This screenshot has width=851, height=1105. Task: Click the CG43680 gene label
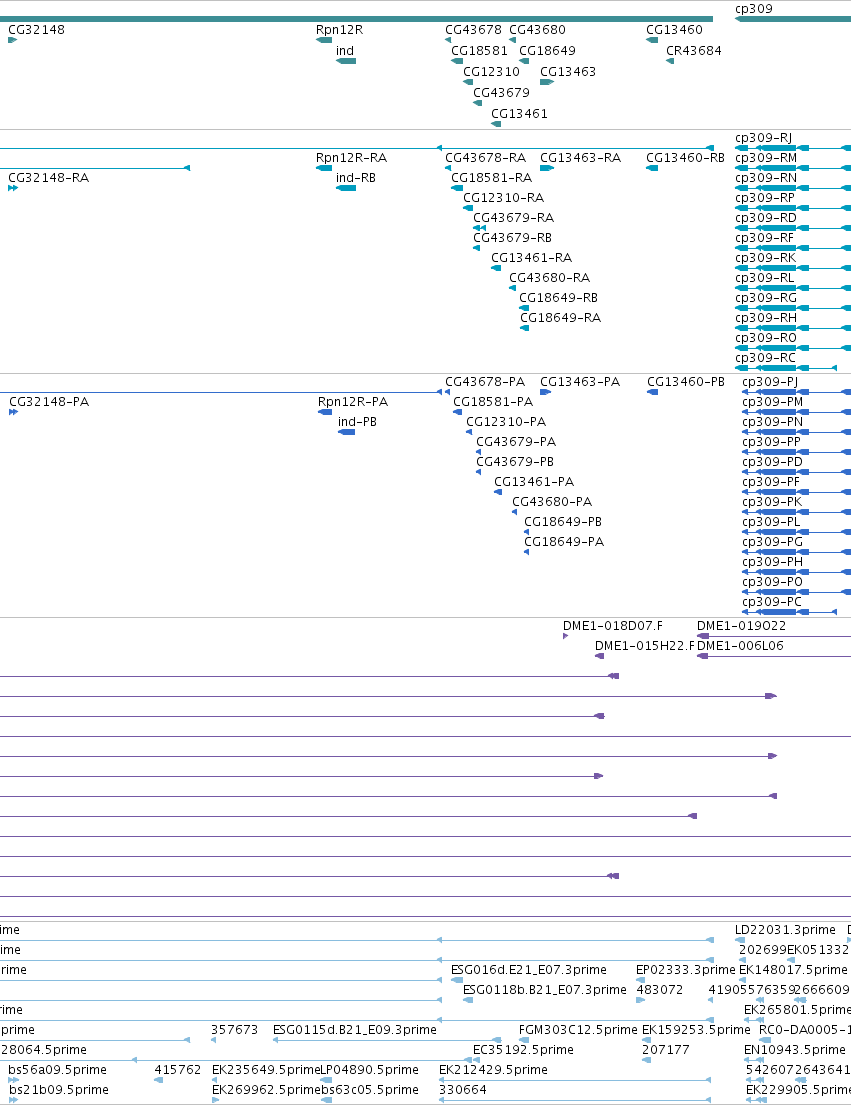click(x=537, y=30)
